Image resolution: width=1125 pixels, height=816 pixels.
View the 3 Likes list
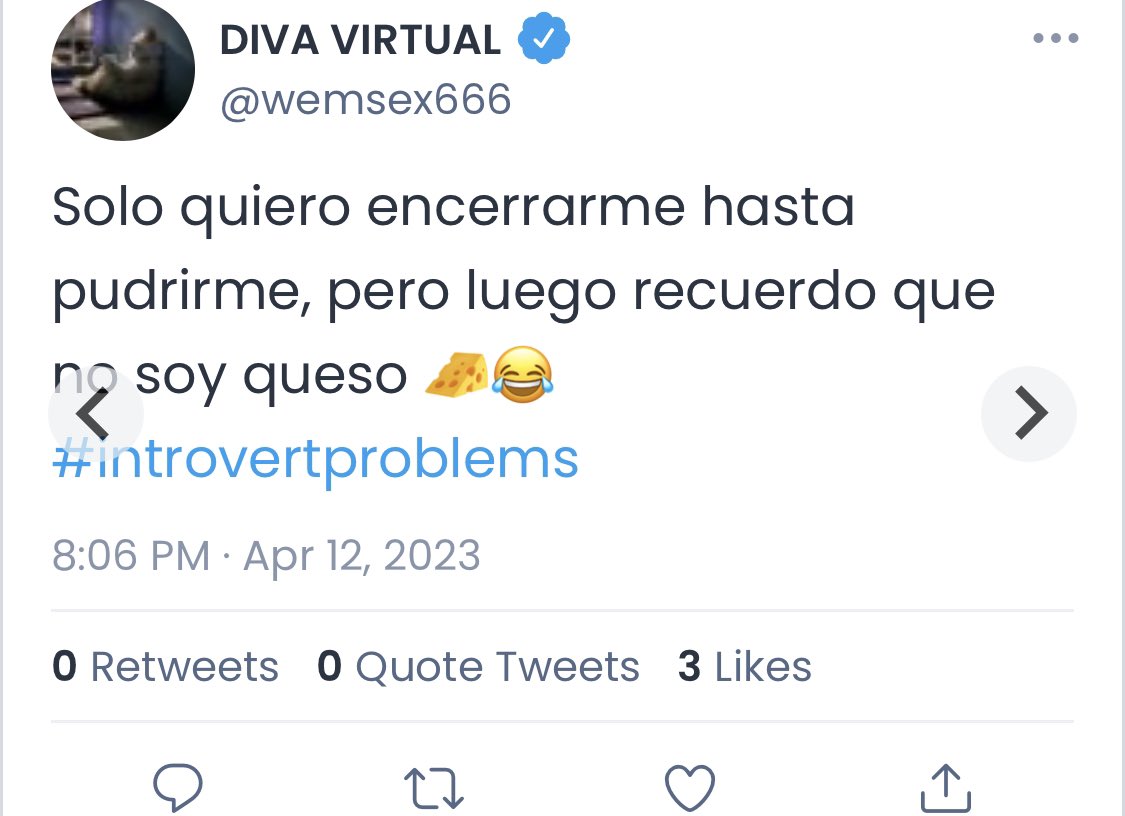pyautogui.click(x=745, y=666)
